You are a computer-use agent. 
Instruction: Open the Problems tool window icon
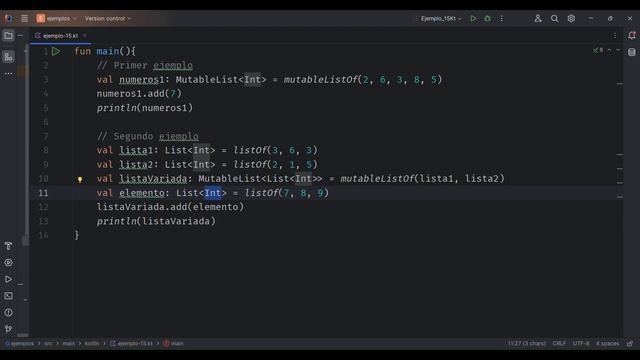pyautogui.click(x=8, y=313)
